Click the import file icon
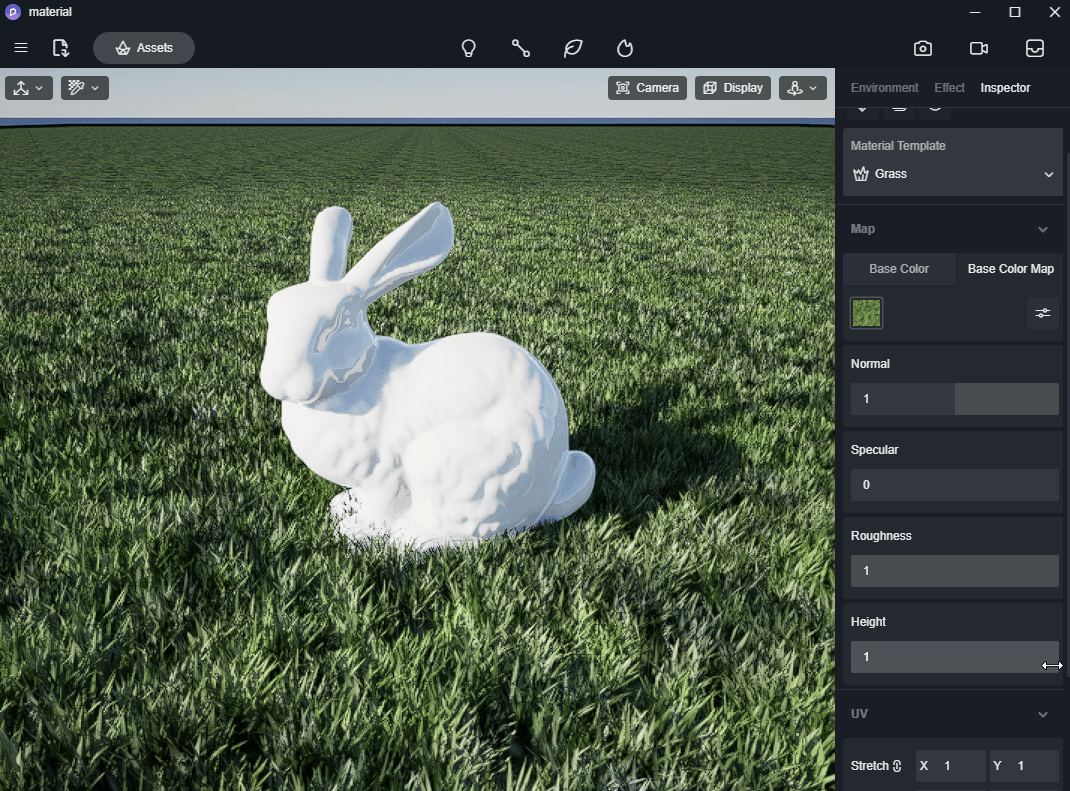 [x=61, y=48]
